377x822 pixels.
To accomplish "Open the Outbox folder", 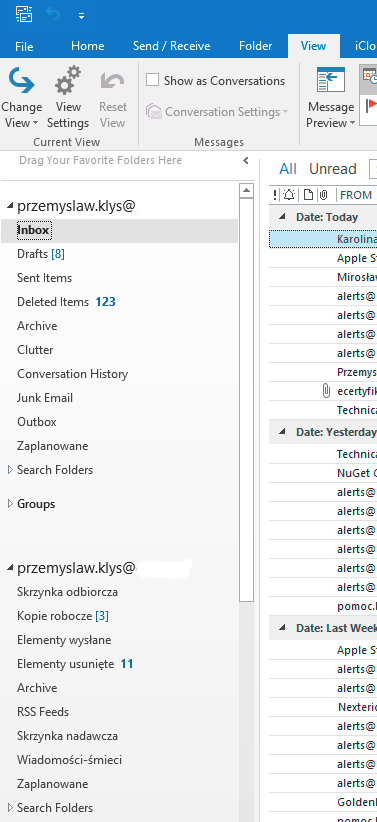I will [37, 422].
